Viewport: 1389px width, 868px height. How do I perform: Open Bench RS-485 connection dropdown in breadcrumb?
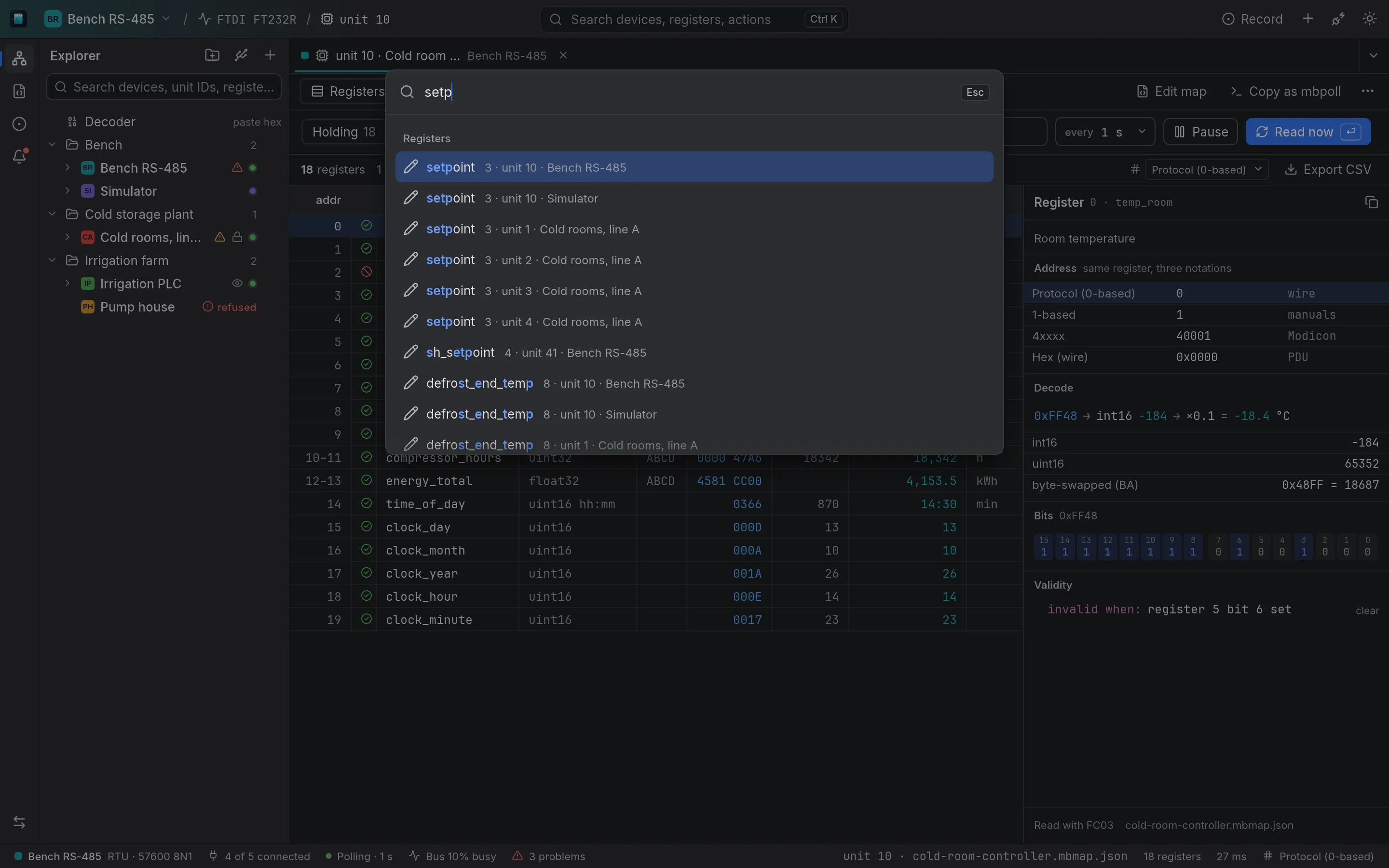[x=108, y=19]
